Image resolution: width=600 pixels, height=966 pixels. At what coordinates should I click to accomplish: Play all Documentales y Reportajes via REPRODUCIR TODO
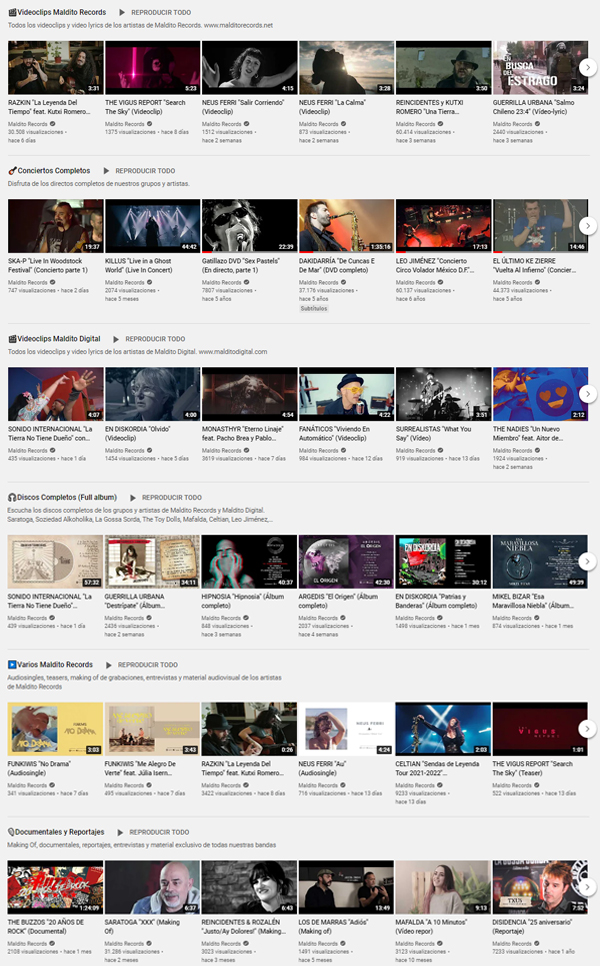(159, 832)
